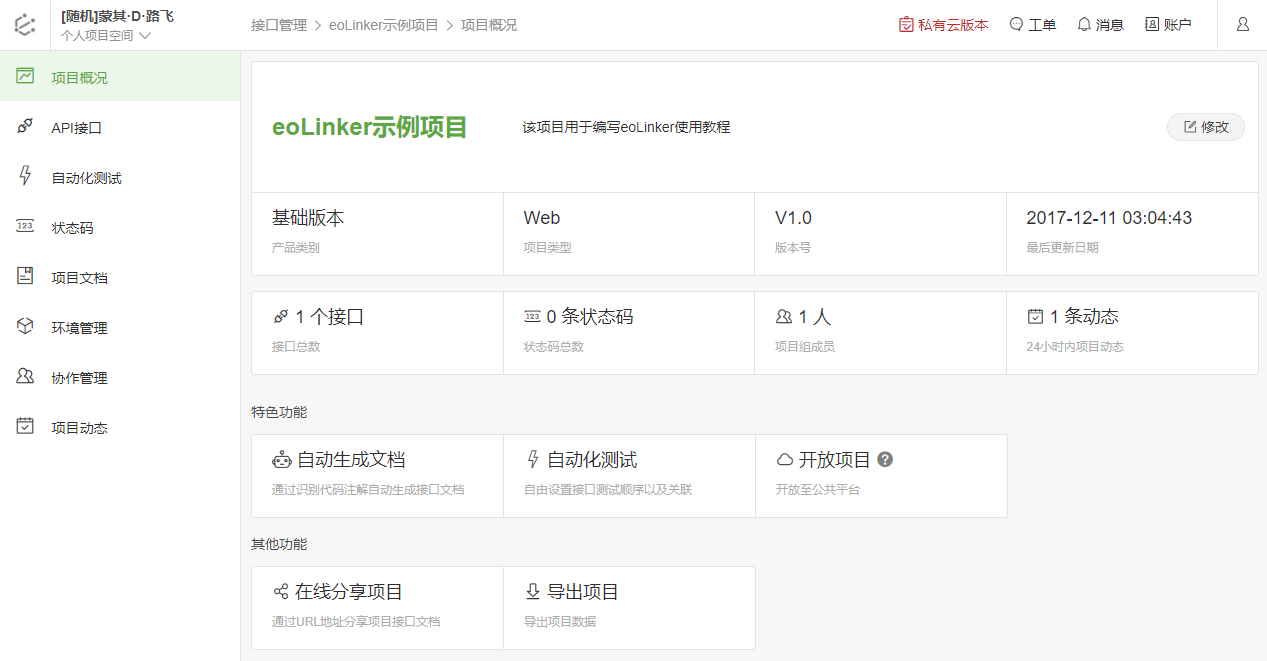This screenshot has height=661, width=1267.
Task: Click the 修改 edit button
Action: tap(1206, 127)
